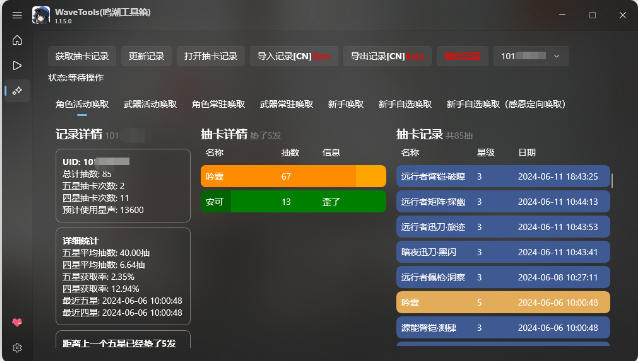Viewport: 638px width, 361px height.
Task: Click the pink heart sponsor icon
Action: [x=17, y=322]
